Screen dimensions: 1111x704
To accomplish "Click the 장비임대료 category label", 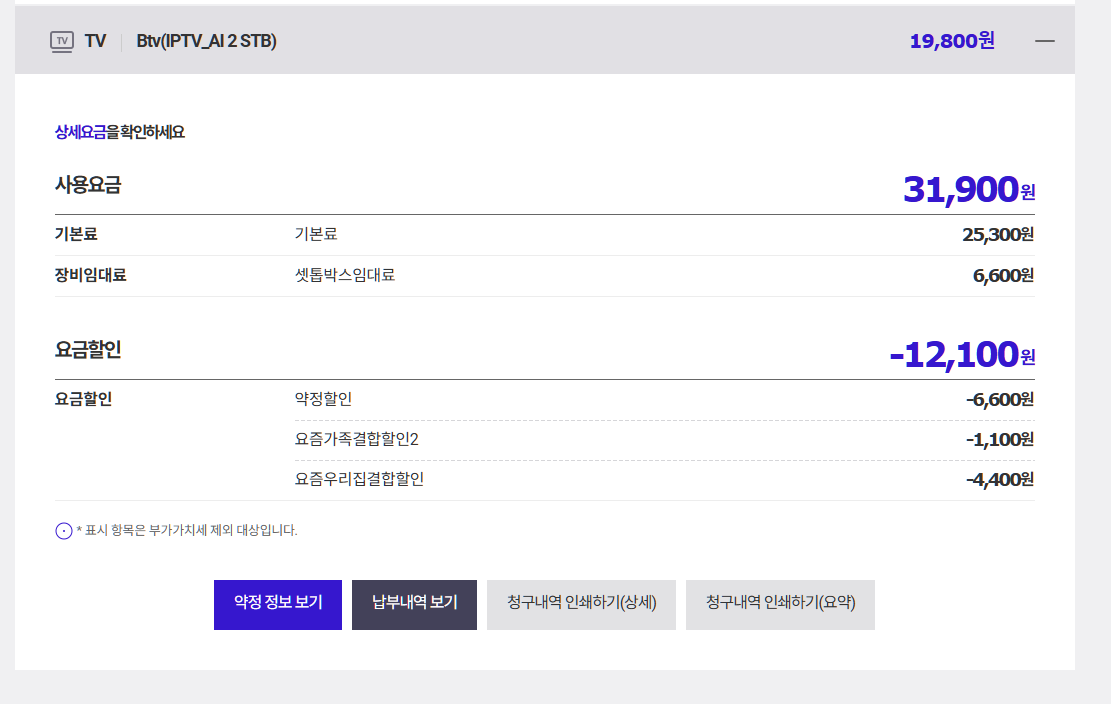I will (90, 275).
